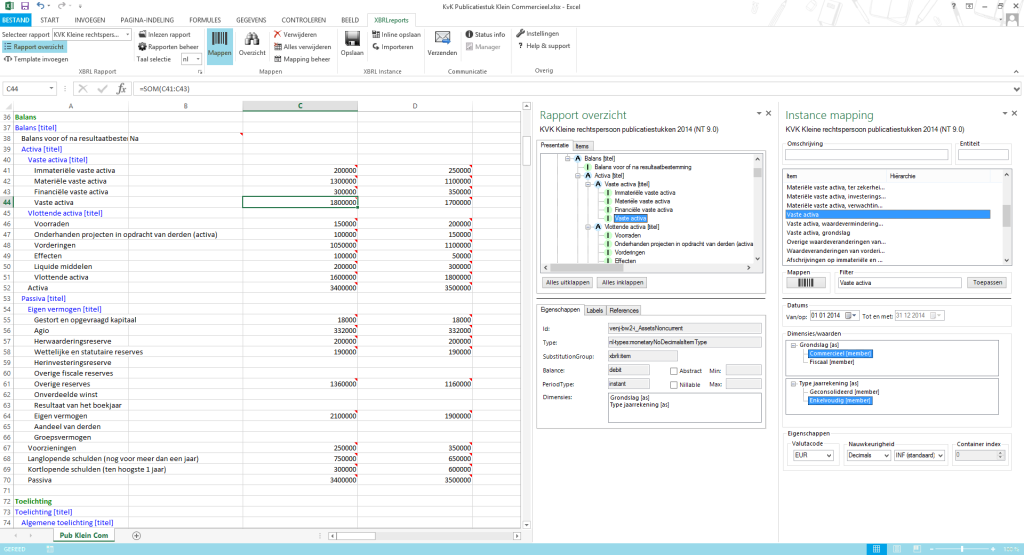Click Template invoegen
Viewport: 1024px width, 555px height.
(36, 59)
